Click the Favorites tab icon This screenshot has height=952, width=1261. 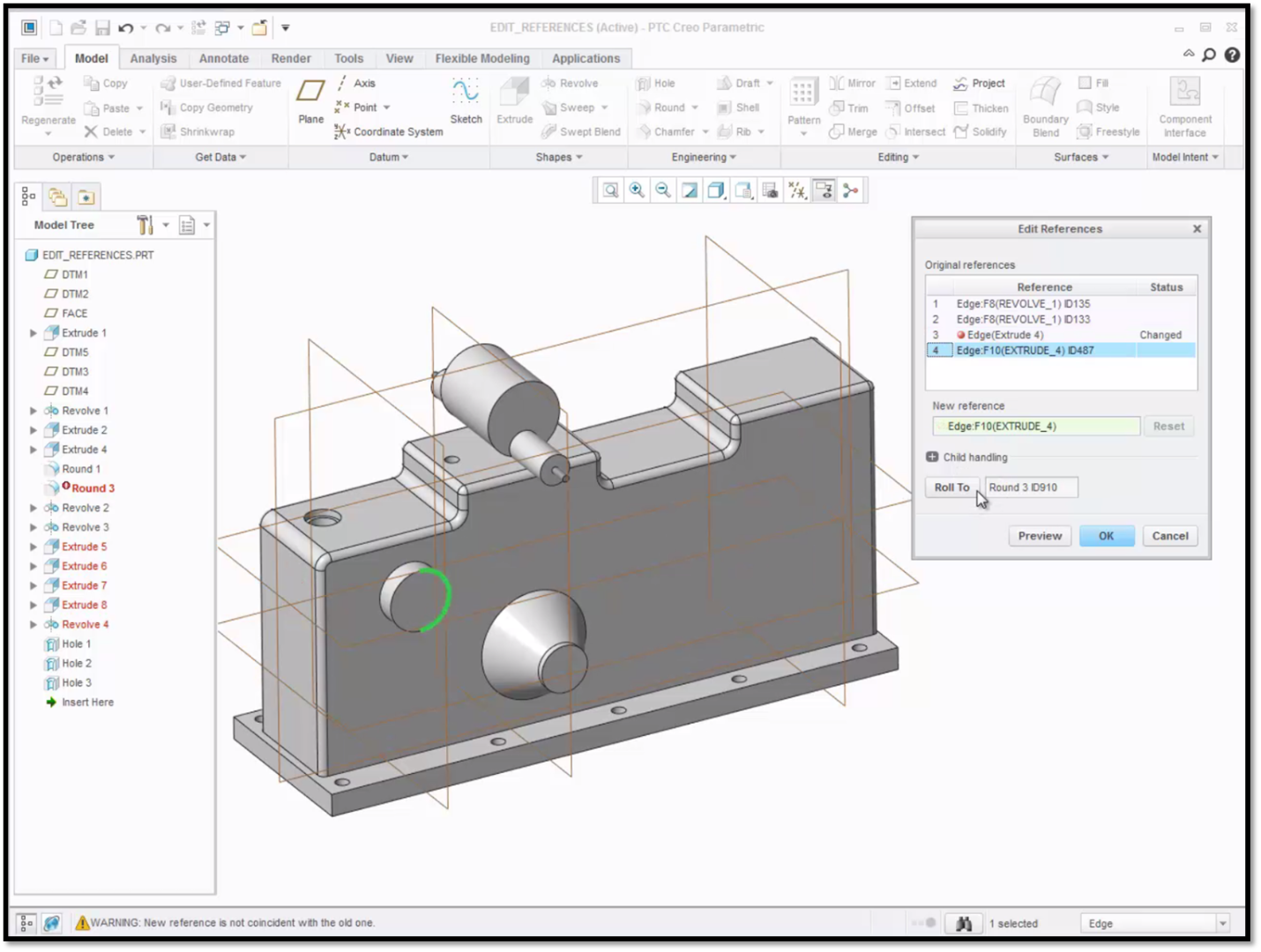click(x=86, y=197)
